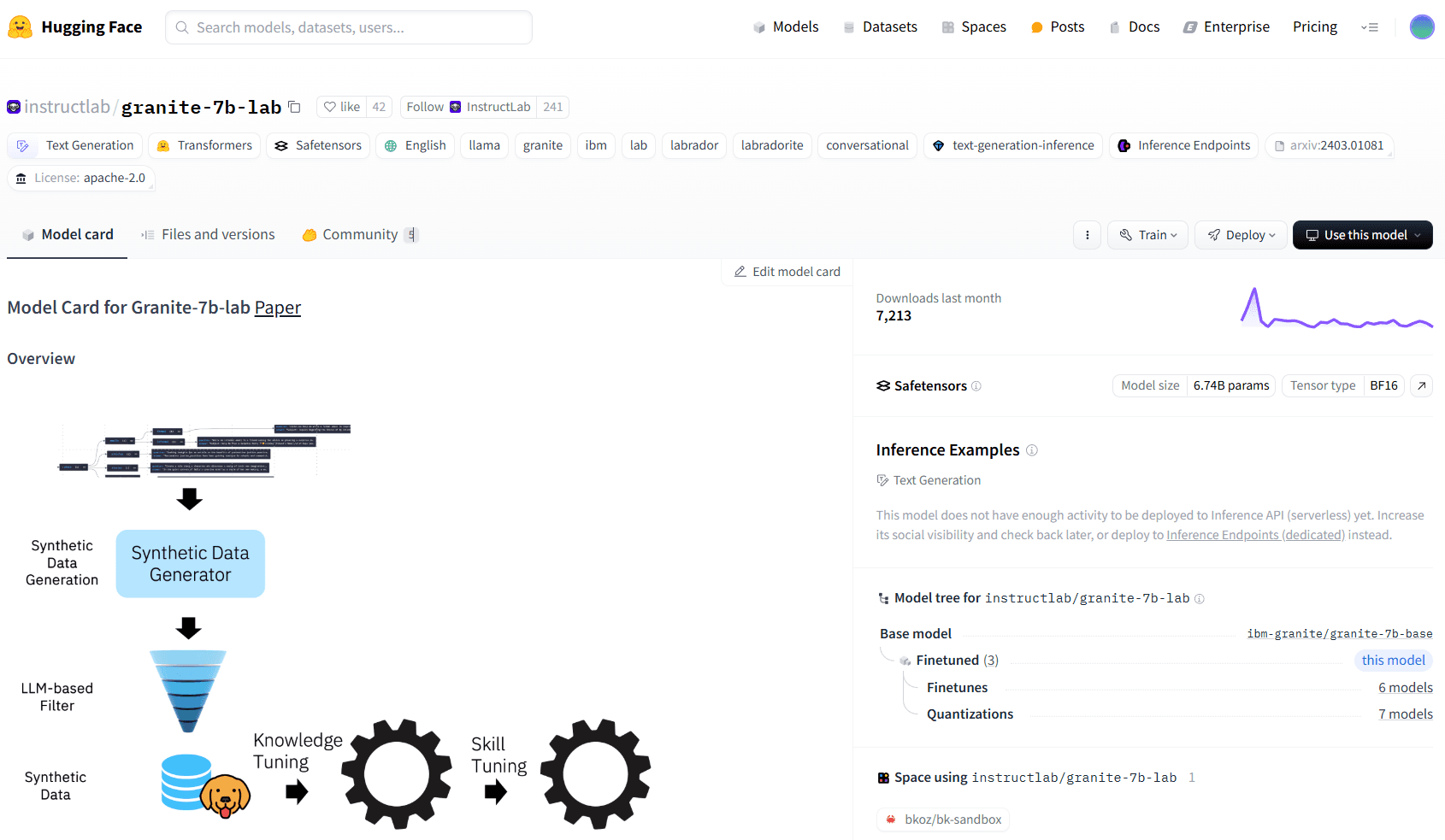Open the 7 models quantizations link

(x=1406, y=714)
